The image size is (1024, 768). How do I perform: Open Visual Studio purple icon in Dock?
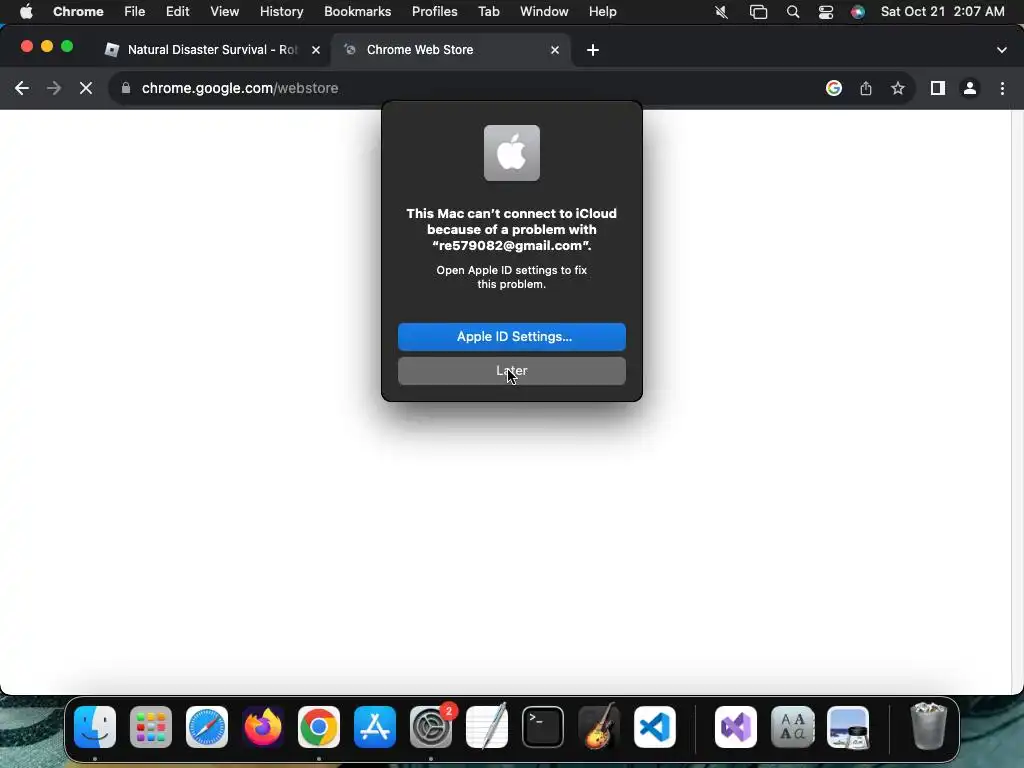tap(736, 727)
